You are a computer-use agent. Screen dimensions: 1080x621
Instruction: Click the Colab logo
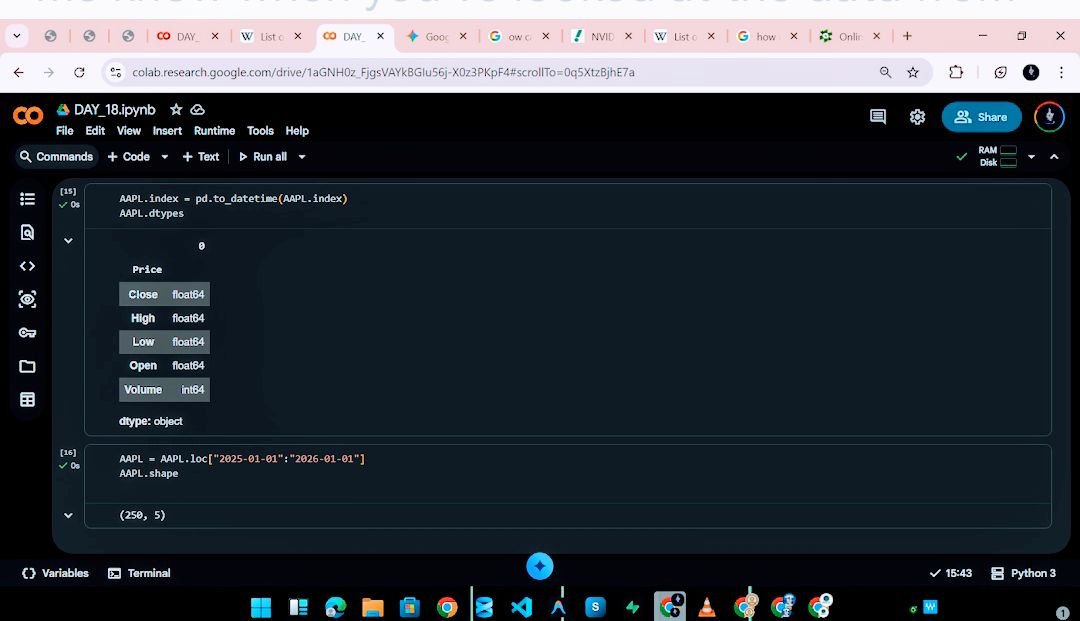click(x=28, y=116)
